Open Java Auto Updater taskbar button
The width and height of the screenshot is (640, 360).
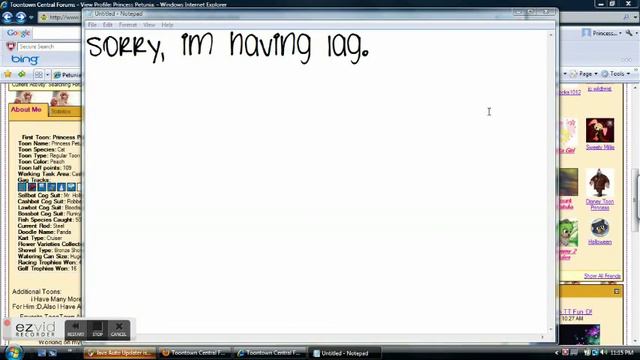[120, 353]
